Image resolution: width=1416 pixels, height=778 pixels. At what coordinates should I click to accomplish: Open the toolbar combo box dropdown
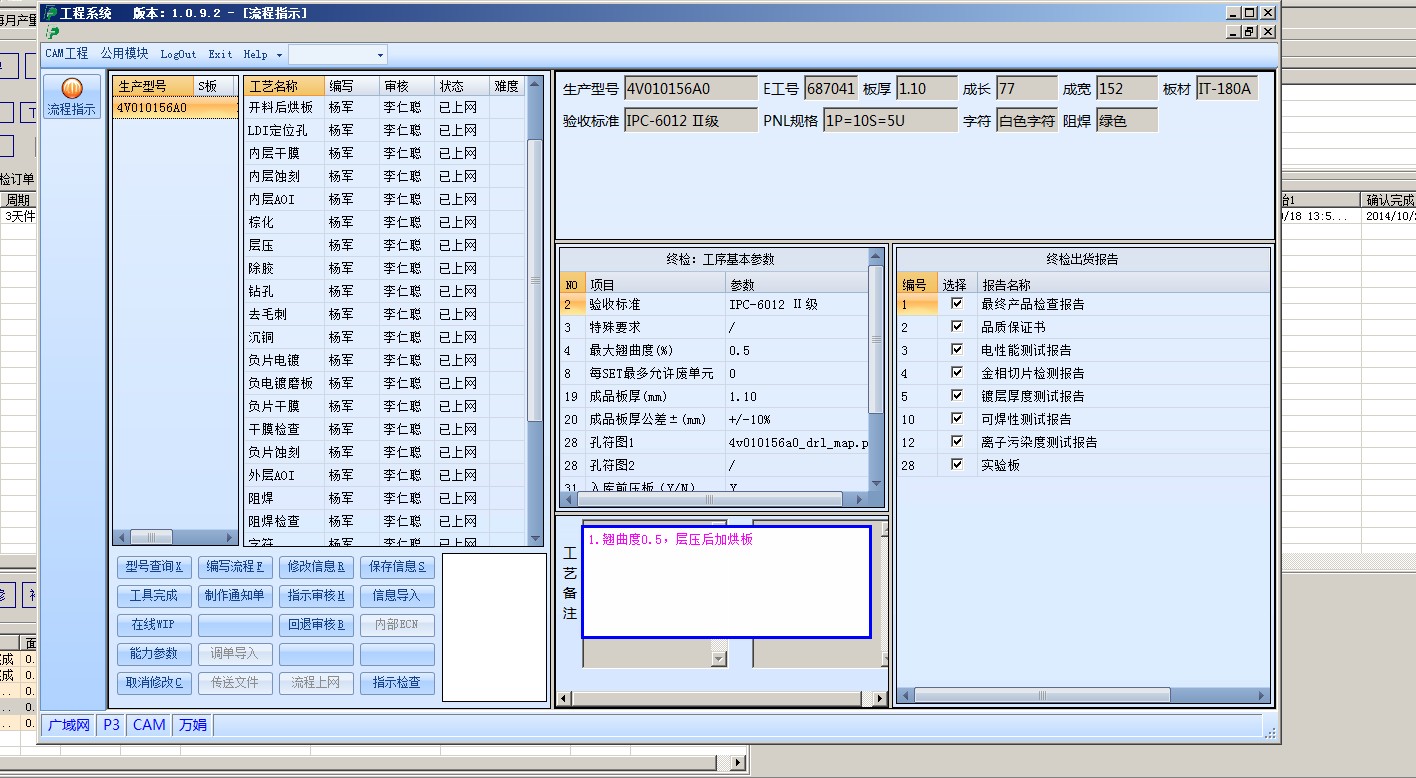click(x=380, y=55)
